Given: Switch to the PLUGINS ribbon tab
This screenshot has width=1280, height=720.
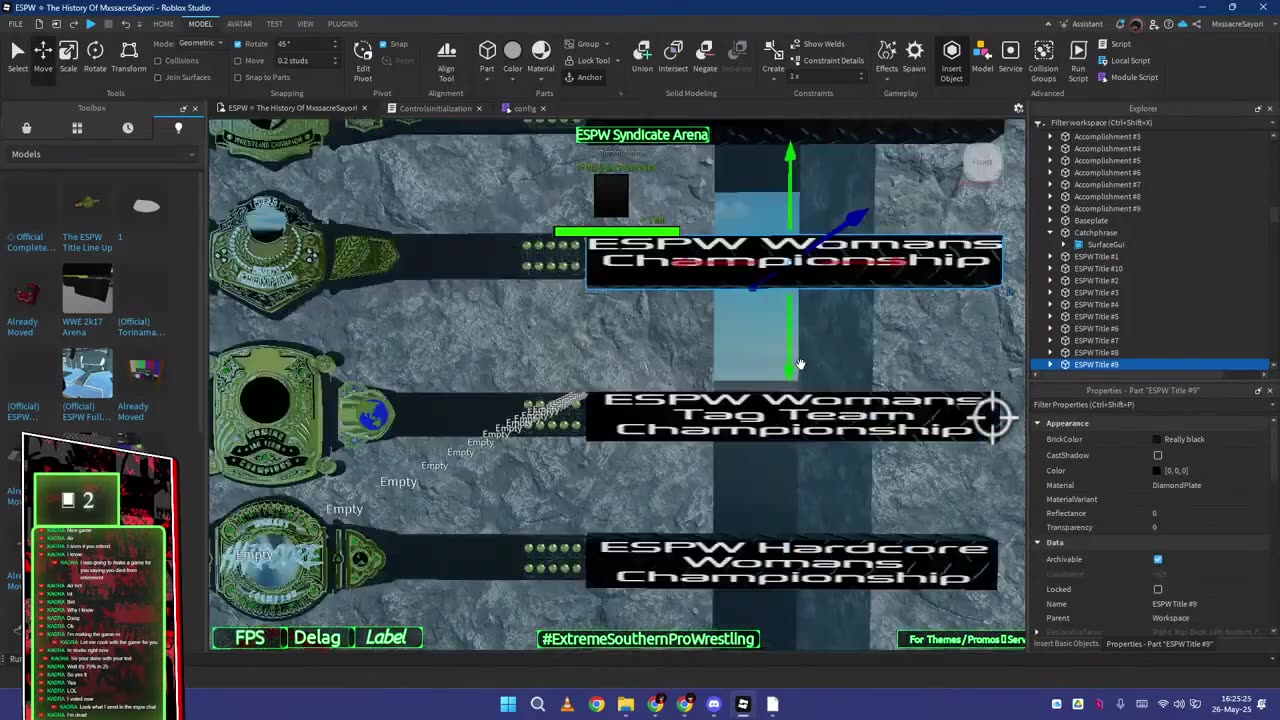Looking at the screenshot, I should click(x=343, y=24).
